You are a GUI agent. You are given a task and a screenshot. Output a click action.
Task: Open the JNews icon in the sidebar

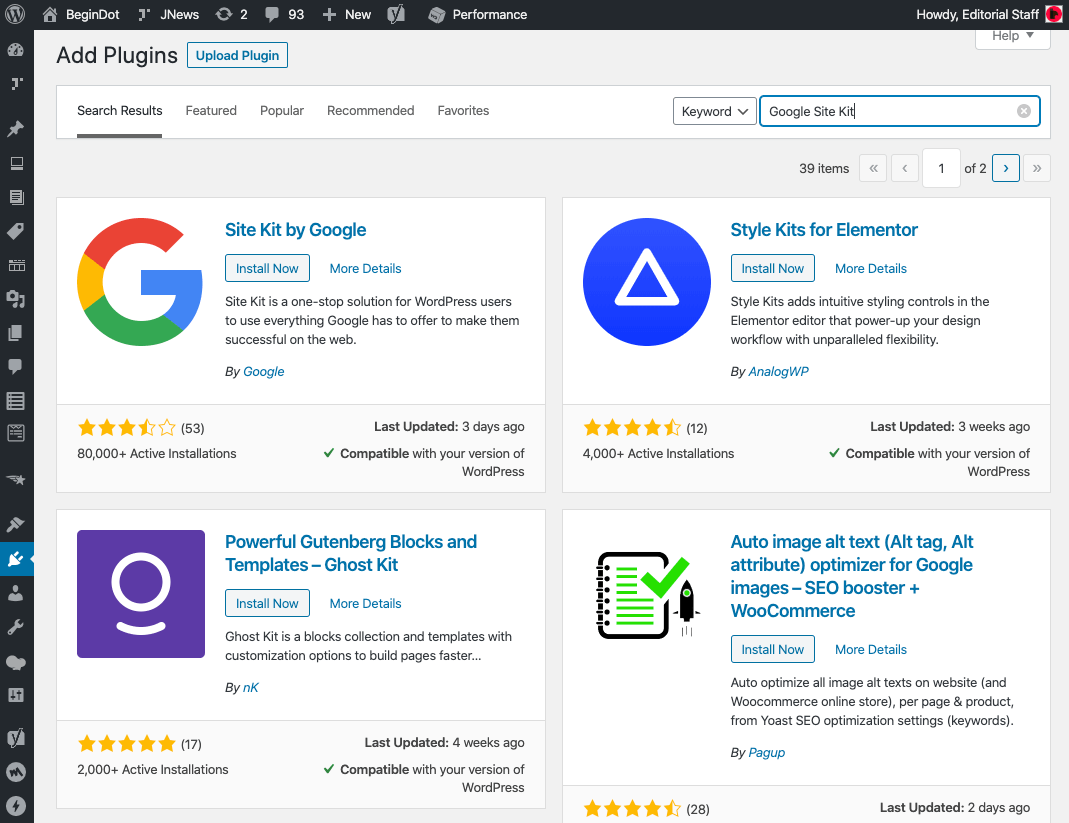[16, 84]
